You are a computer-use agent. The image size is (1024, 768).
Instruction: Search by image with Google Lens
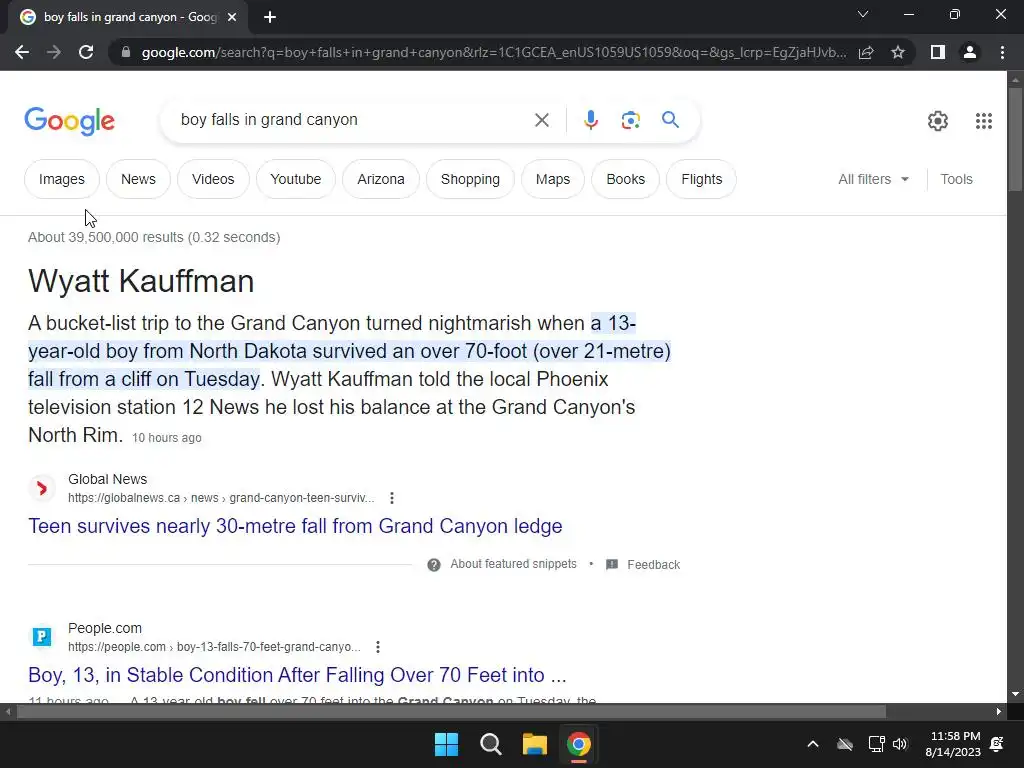coord(630,120)
